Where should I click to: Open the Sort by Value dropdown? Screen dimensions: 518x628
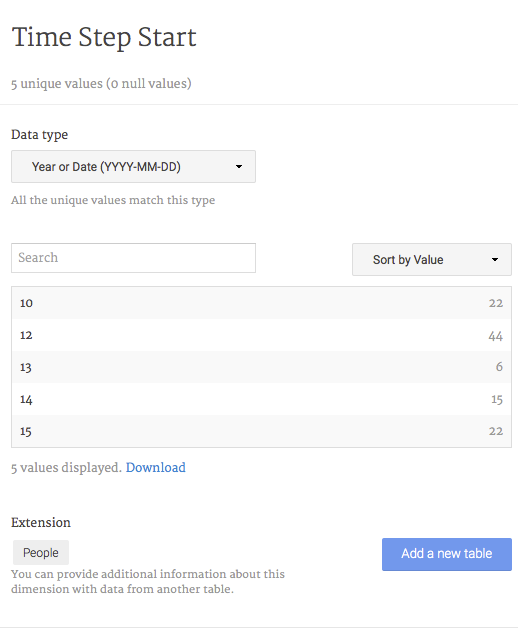coord(431,260)
